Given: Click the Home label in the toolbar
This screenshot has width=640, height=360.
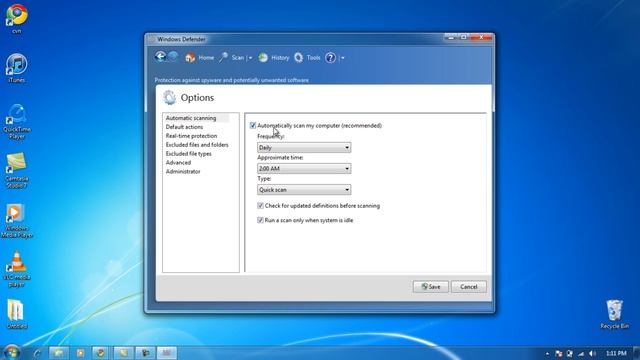Looking at the screenshot, I should click(206, 58).
